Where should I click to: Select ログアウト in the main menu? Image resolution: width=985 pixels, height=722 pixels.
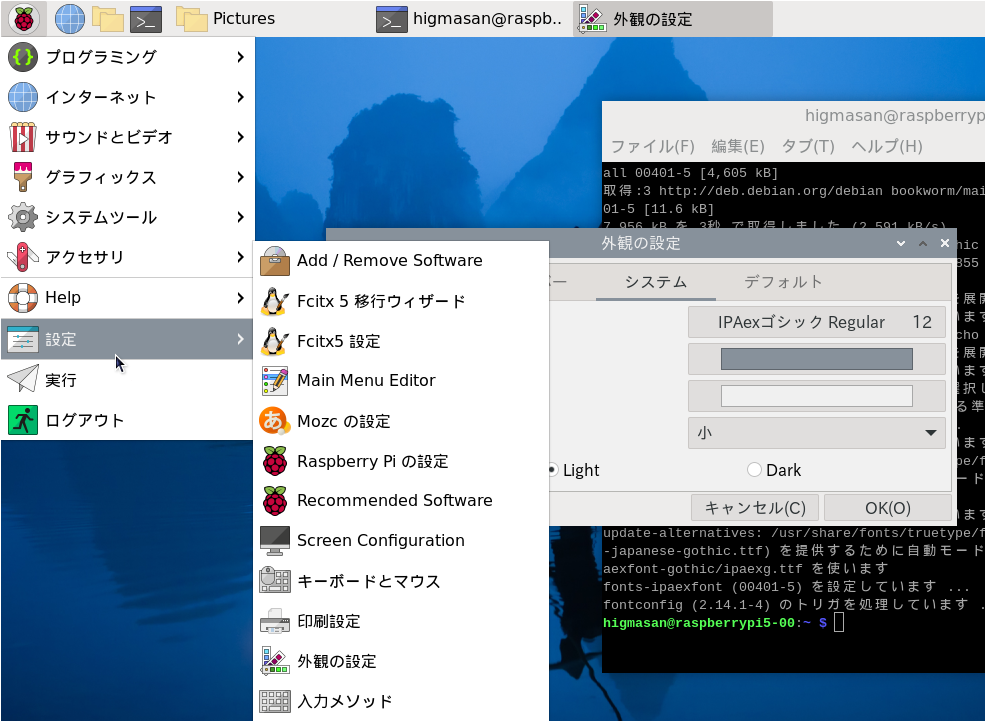(x=85, y=420)
